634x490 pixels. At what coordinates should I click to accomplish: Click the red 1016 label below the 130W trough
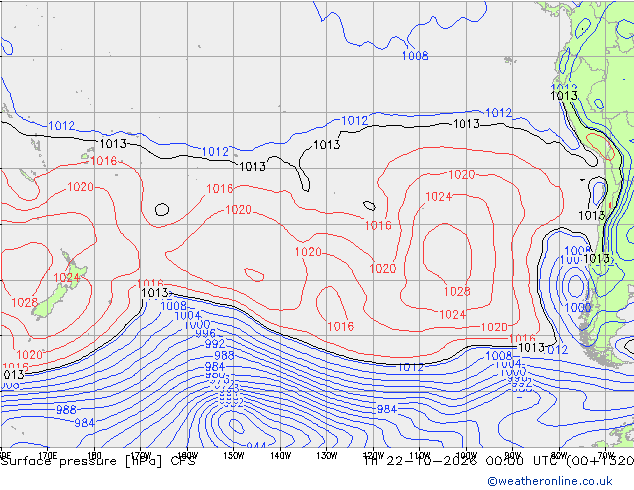point(340,326)
